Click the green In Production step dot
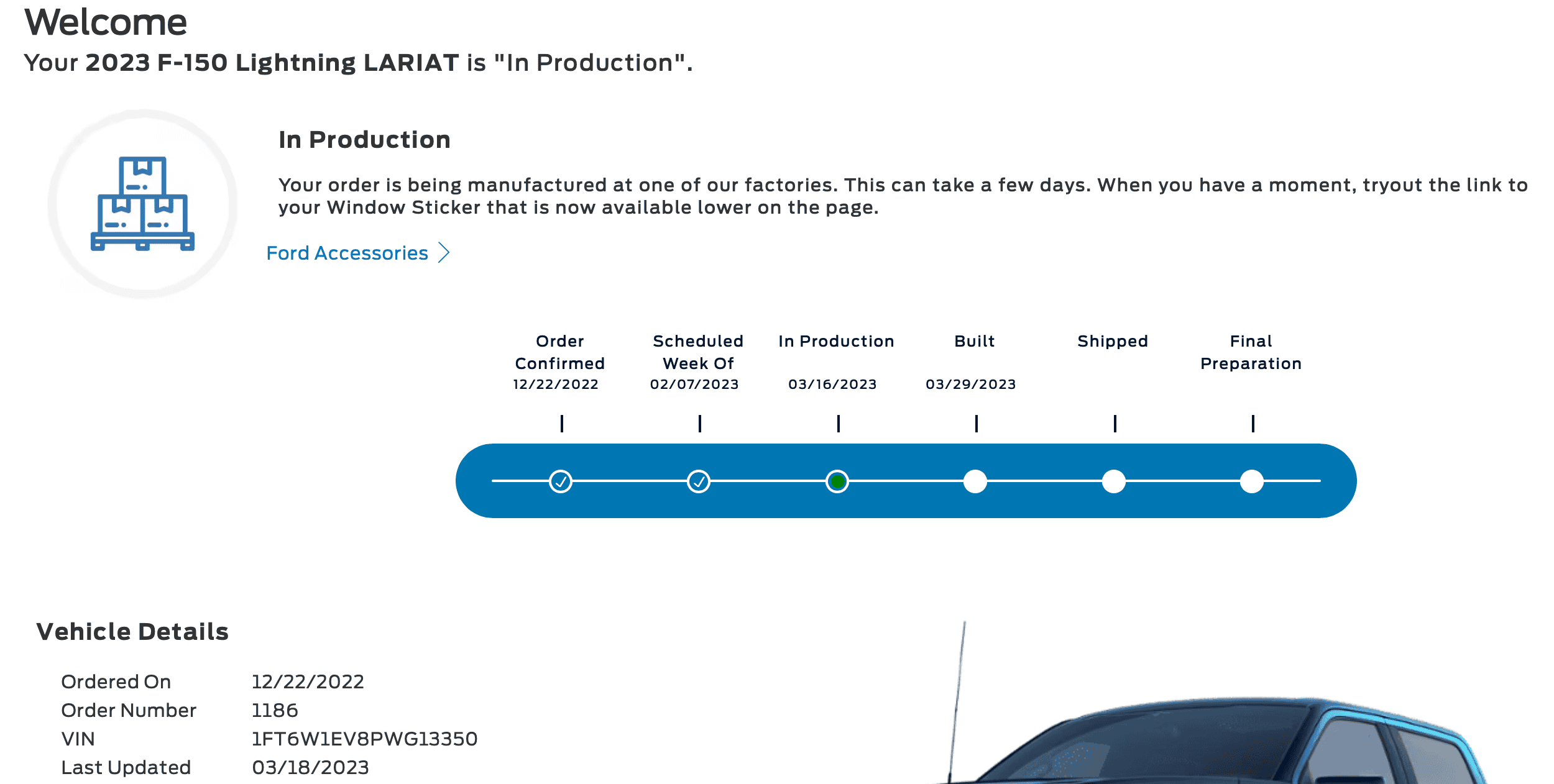Viewport: 1554px width, 784px height. click(x=837, y=481)
